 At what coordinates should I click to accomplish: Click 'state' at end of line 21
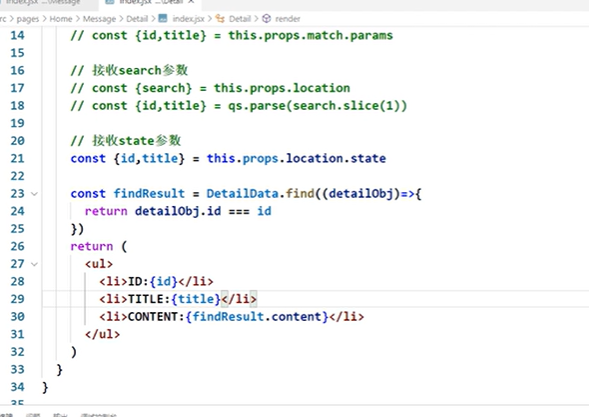pos(368,158)
